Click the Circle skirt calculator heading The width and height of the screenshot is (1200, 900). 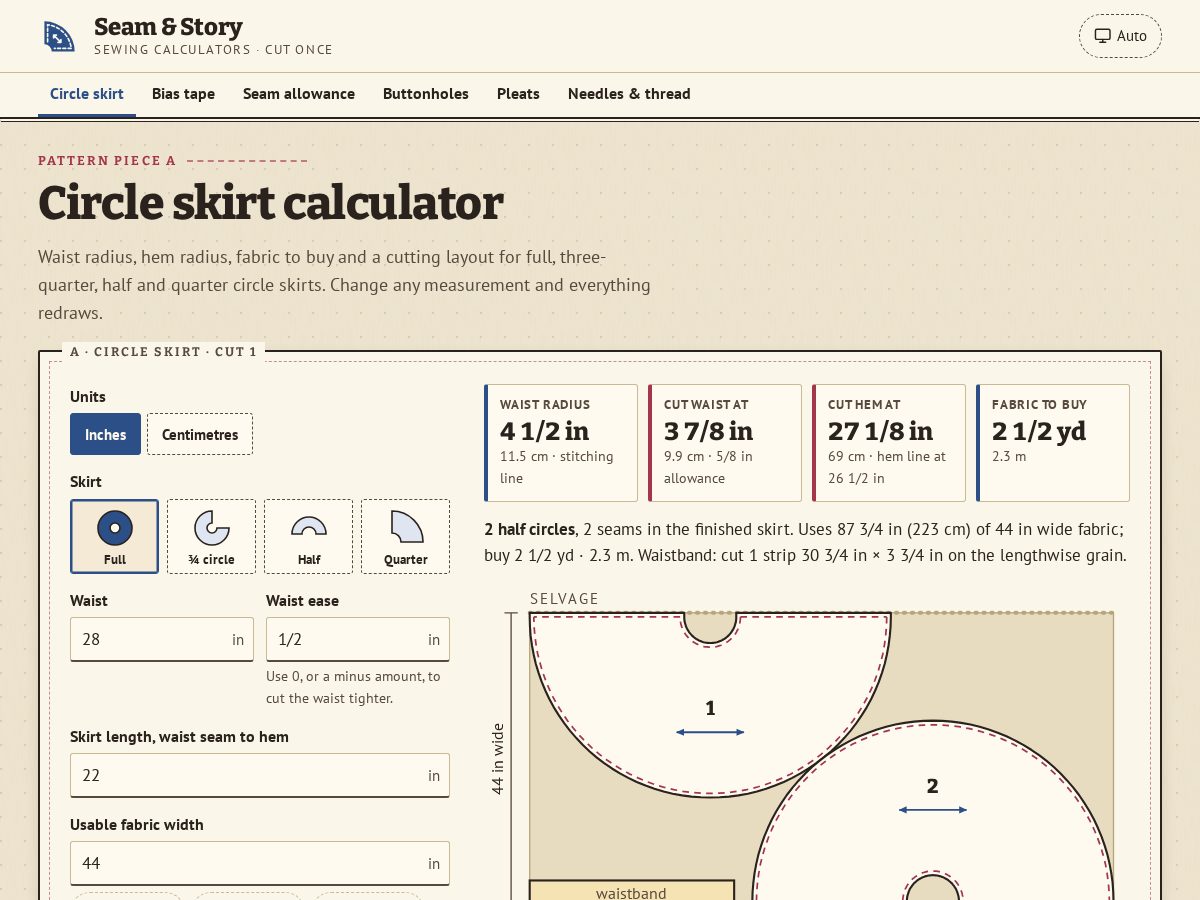coord(271,203)
